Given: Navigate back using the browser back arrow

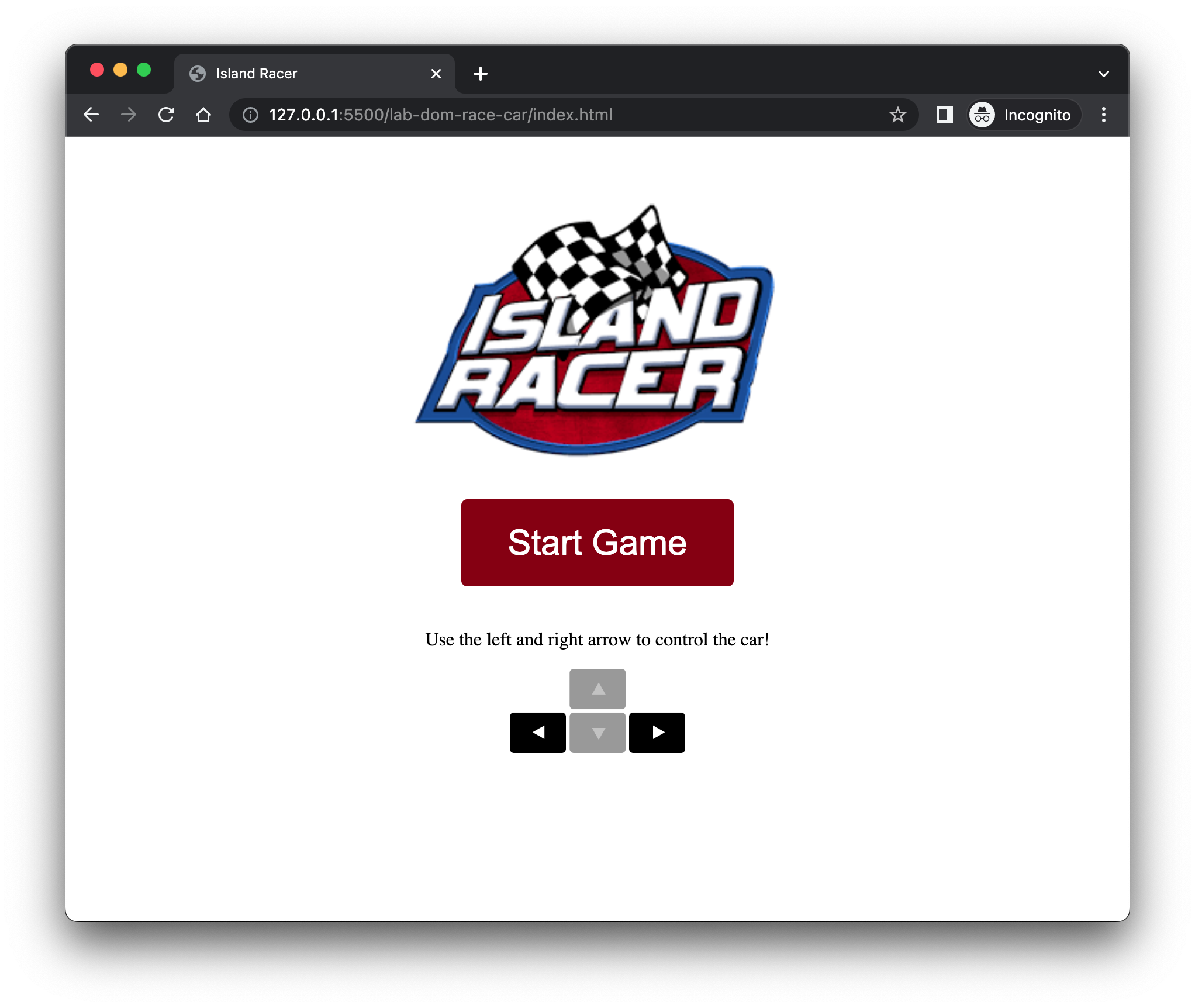Looking at the screenshot, I should click(91, 115).
